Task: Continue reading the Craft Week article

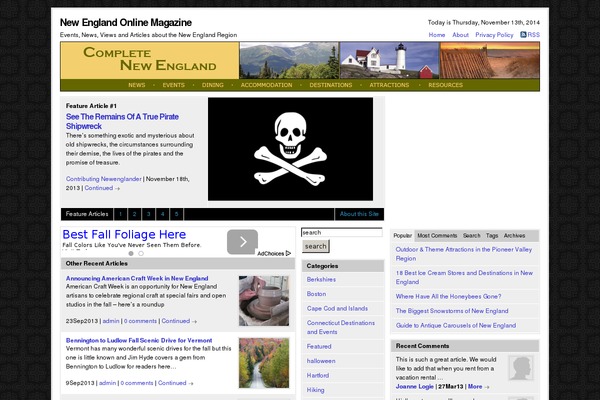Action: (179, 321)
